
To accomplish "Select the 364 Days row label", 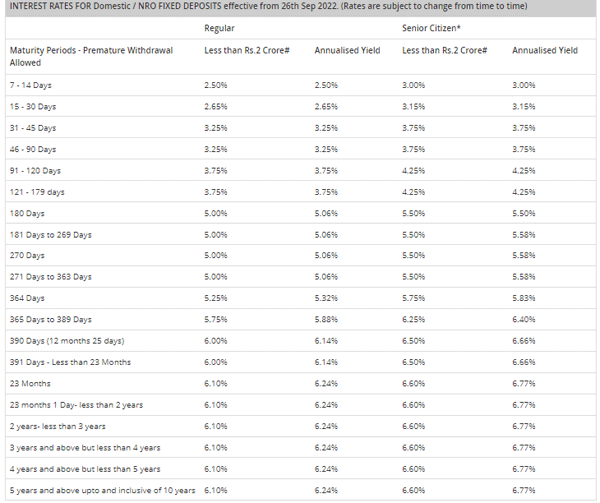I will [x=27, y=298].
